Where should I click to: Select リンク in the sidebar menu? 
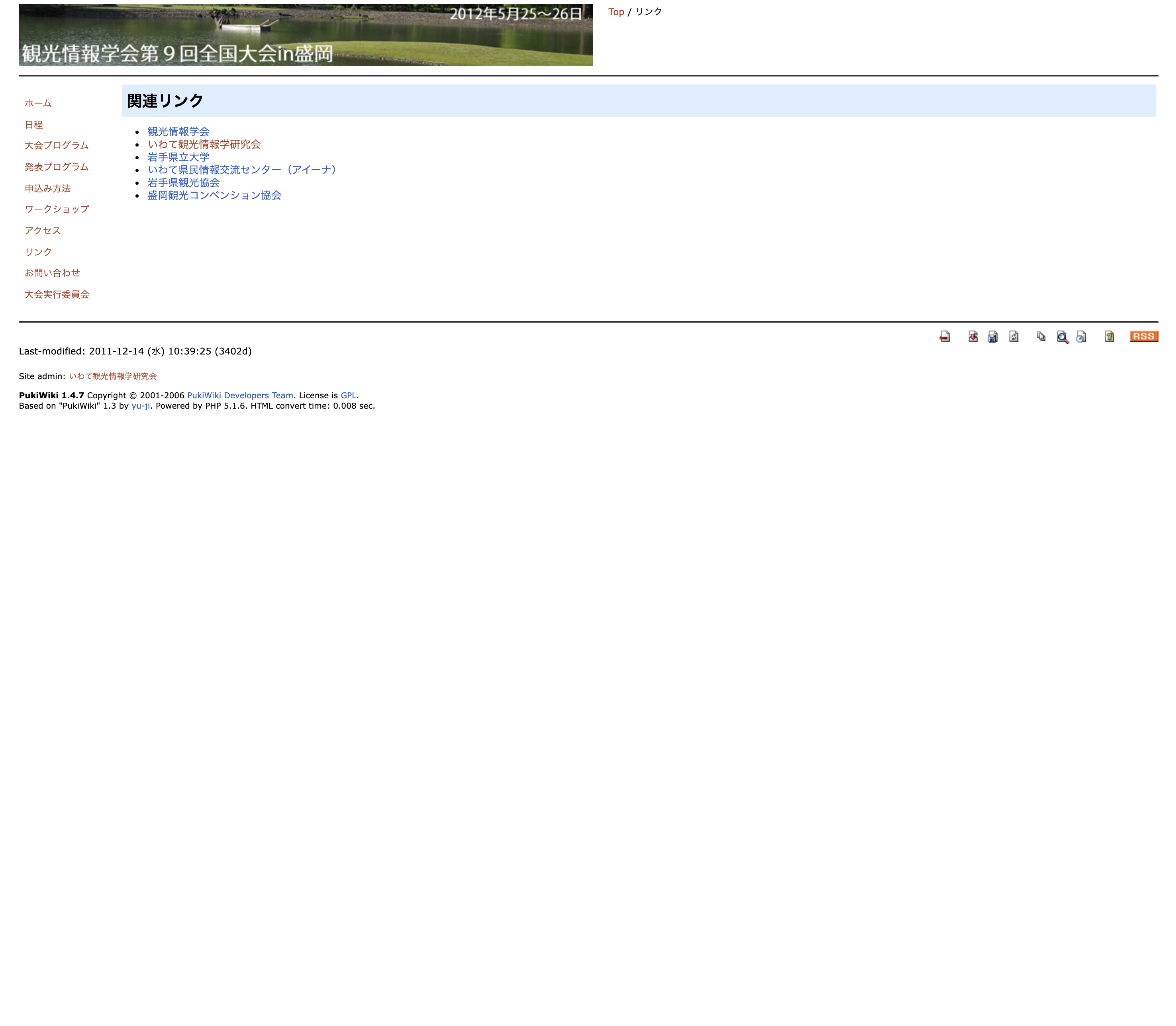pos(38,252)
